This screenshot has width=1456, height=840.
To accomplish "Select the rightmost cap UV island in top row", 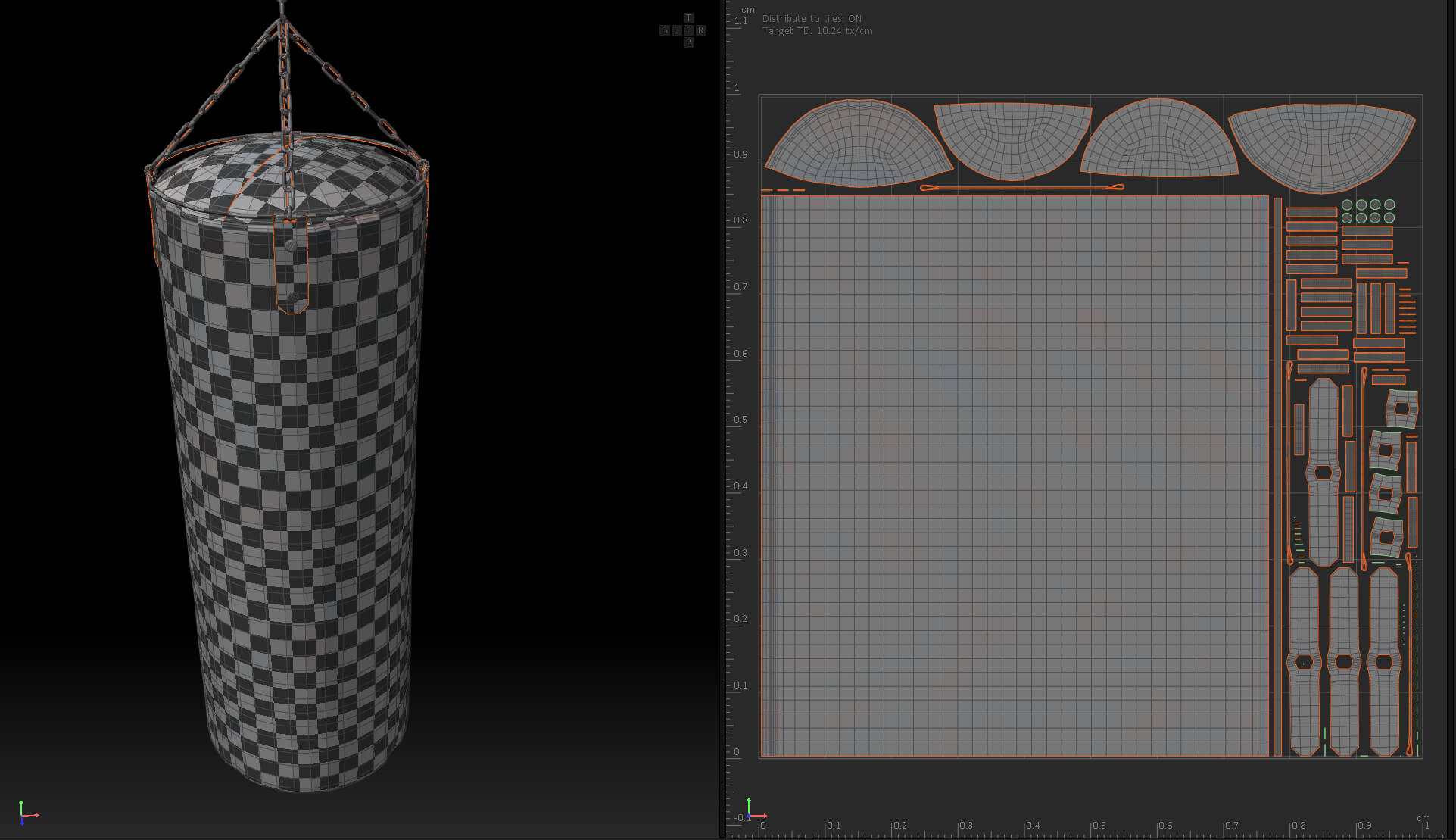I will 1322,148.
